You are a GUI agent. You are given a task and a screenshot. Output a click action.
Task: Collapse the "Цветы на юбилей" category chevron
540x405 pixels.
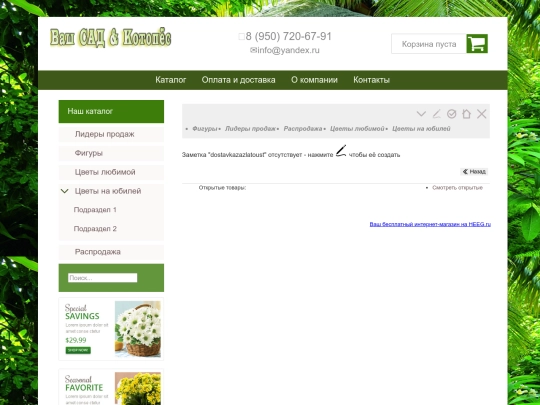pos(64,191)
